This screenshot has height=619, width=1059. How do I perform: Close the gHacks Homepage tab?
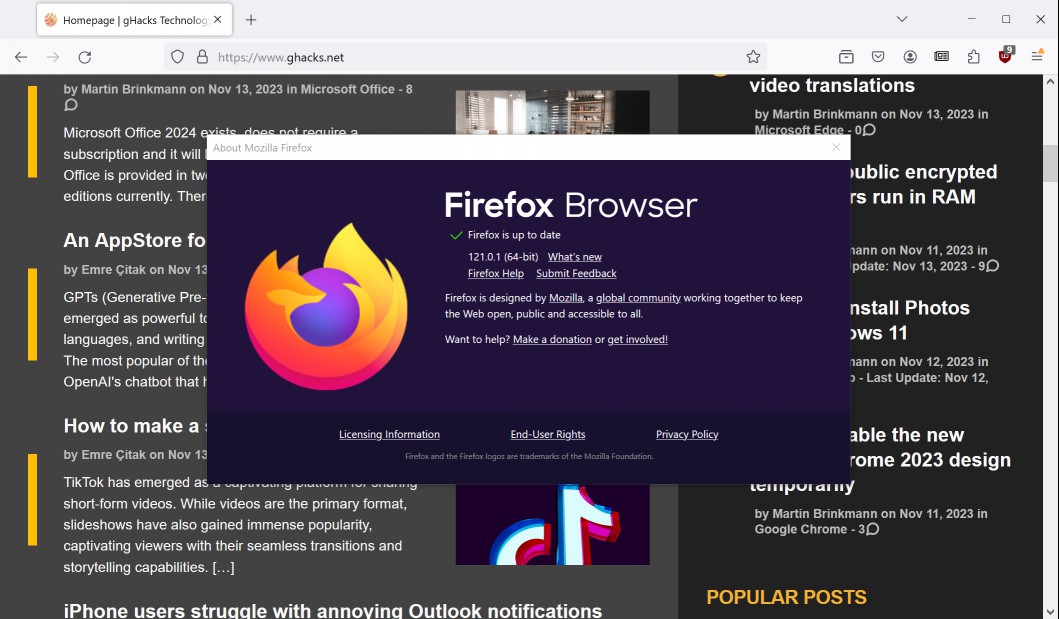(x=217, y=20)
